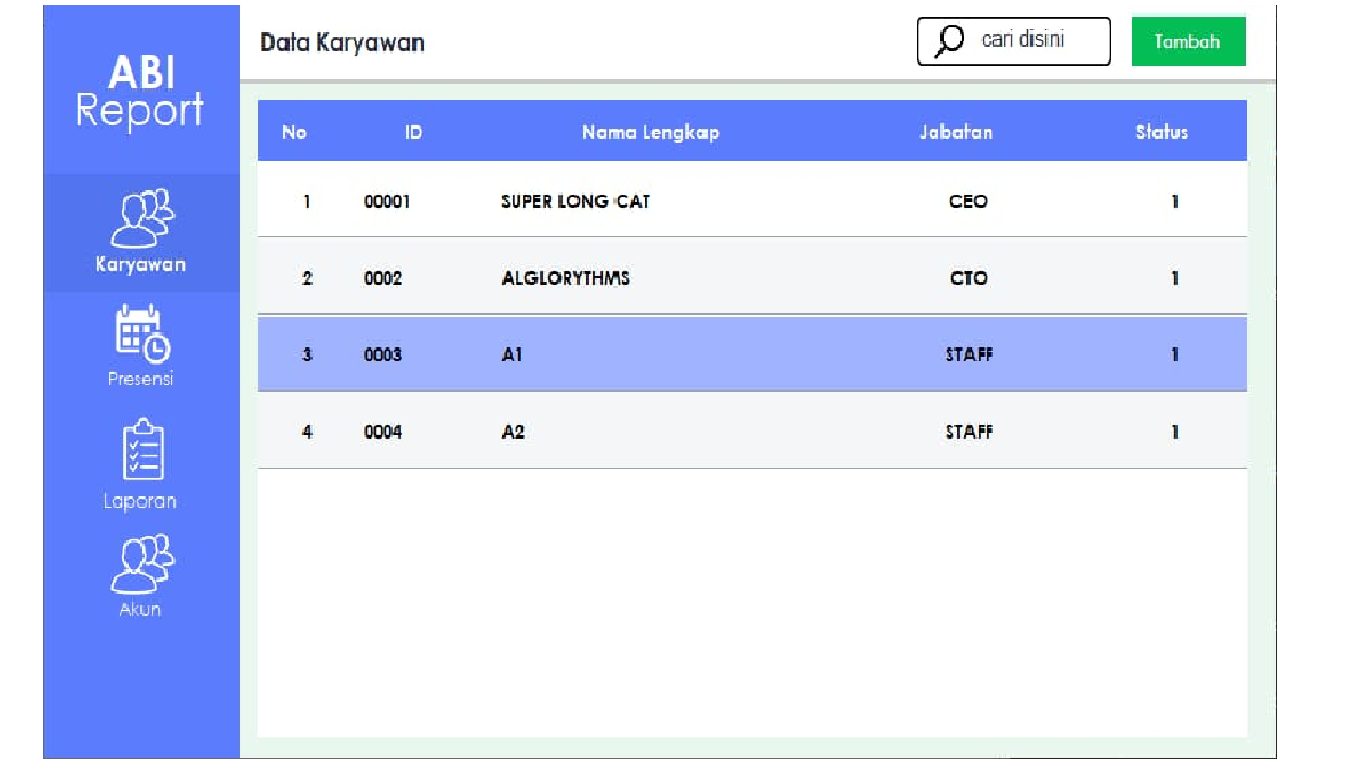This screenshot has height=760, width=1362.
Task: Click the ID column header
Action: (x=413, y=132)
